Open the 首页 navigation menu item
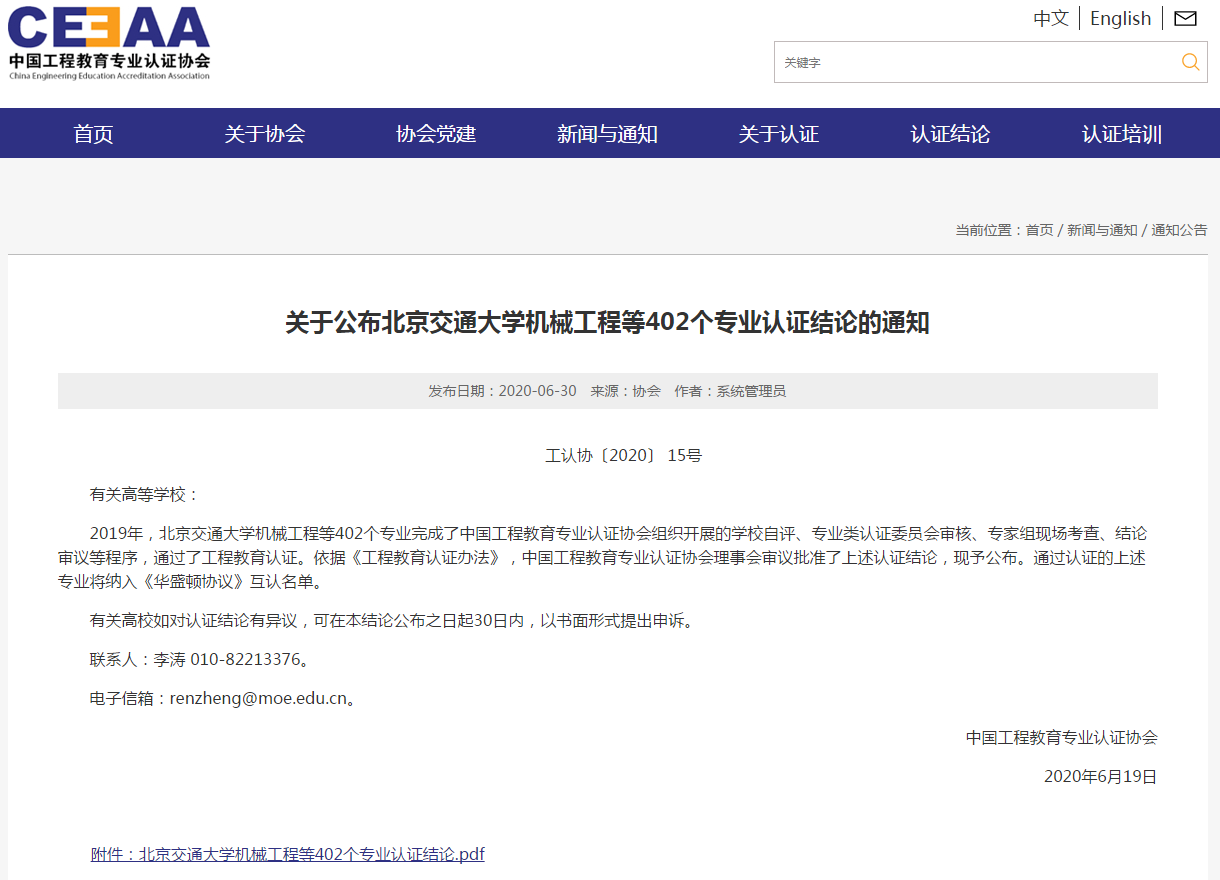1220x880 pixels. pyautogui.click(x=93, y=132)
